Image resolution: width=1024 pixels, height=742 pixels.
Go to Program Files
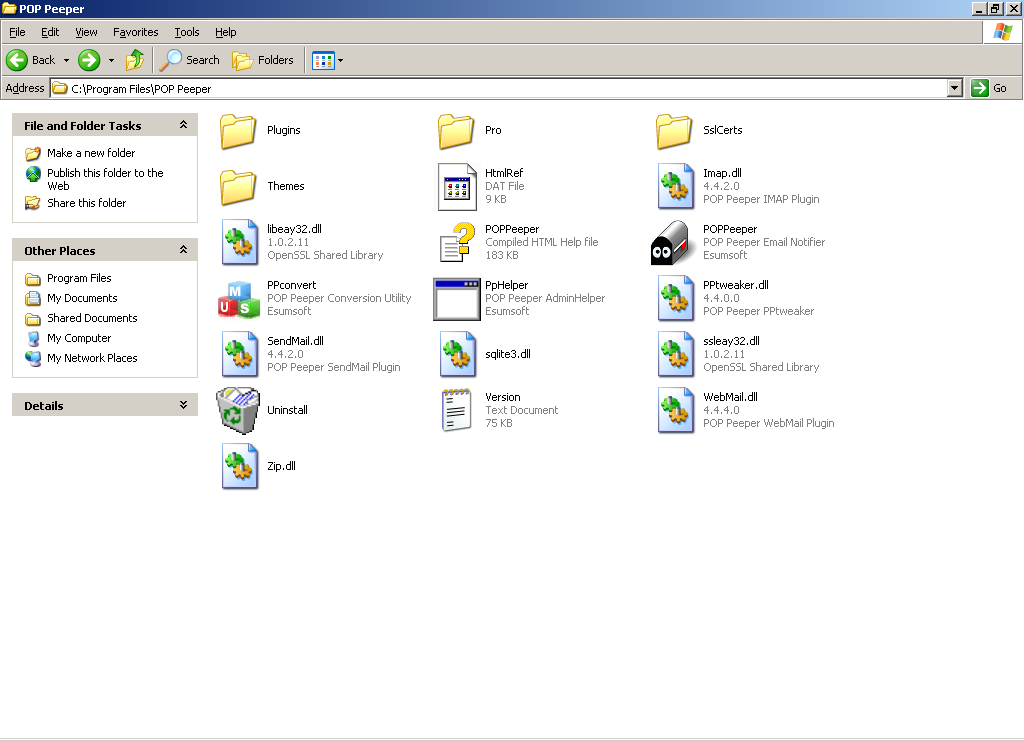[x=79, y=278]
